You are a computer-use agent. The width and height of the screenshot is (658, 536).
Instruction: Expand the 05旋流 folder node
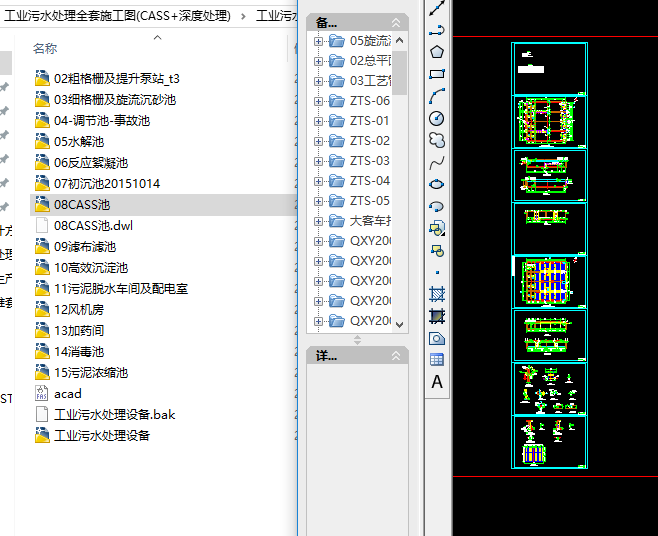(x=319, y=41)
